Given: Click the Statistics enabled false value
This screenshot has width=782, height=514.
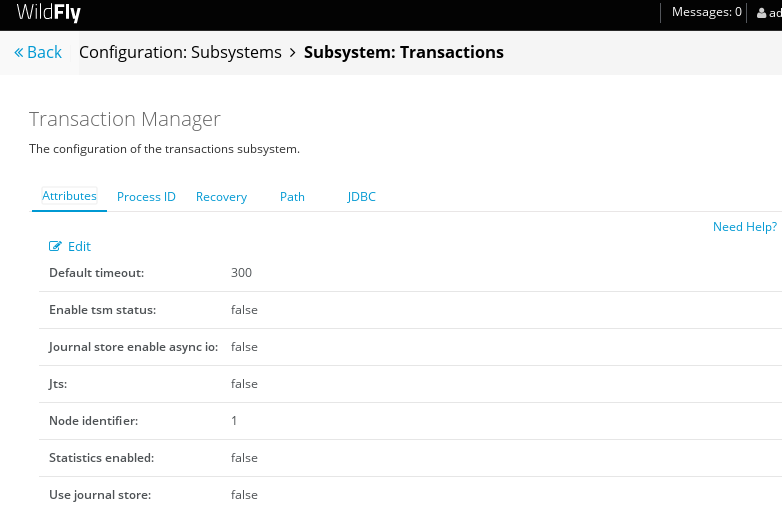Looking at the screenshot, I should point(244,458).
